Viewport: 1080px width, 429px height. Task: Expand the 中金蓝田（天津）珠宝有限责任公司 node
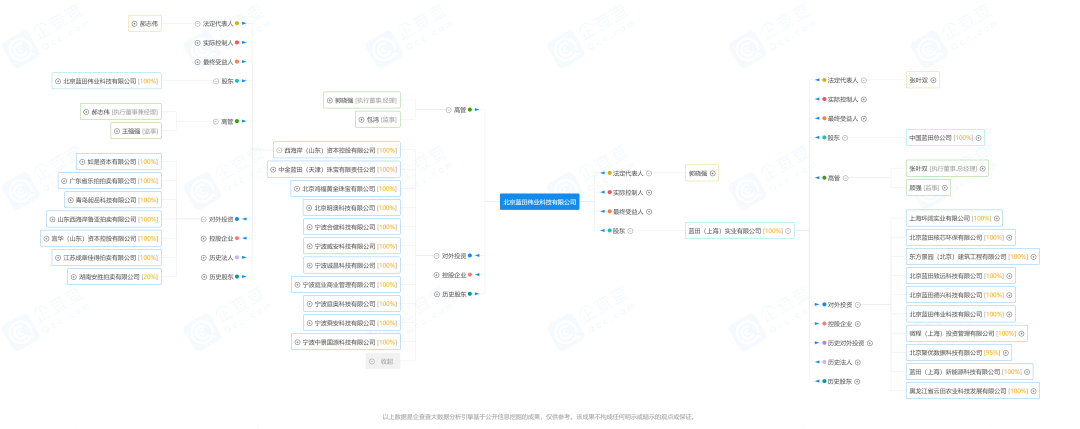click(x=273, y=169)
